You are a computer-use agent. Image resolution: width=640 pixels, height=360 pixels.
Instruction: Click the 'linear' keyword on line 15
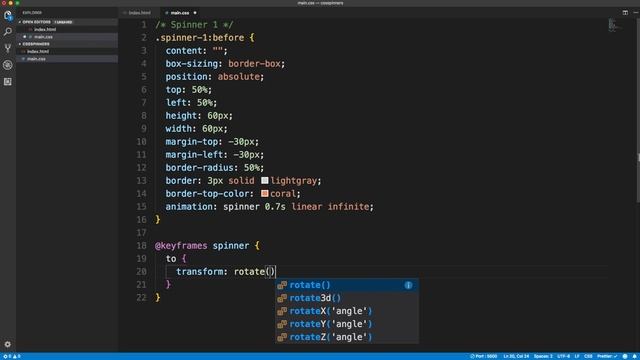pos(307,207)
